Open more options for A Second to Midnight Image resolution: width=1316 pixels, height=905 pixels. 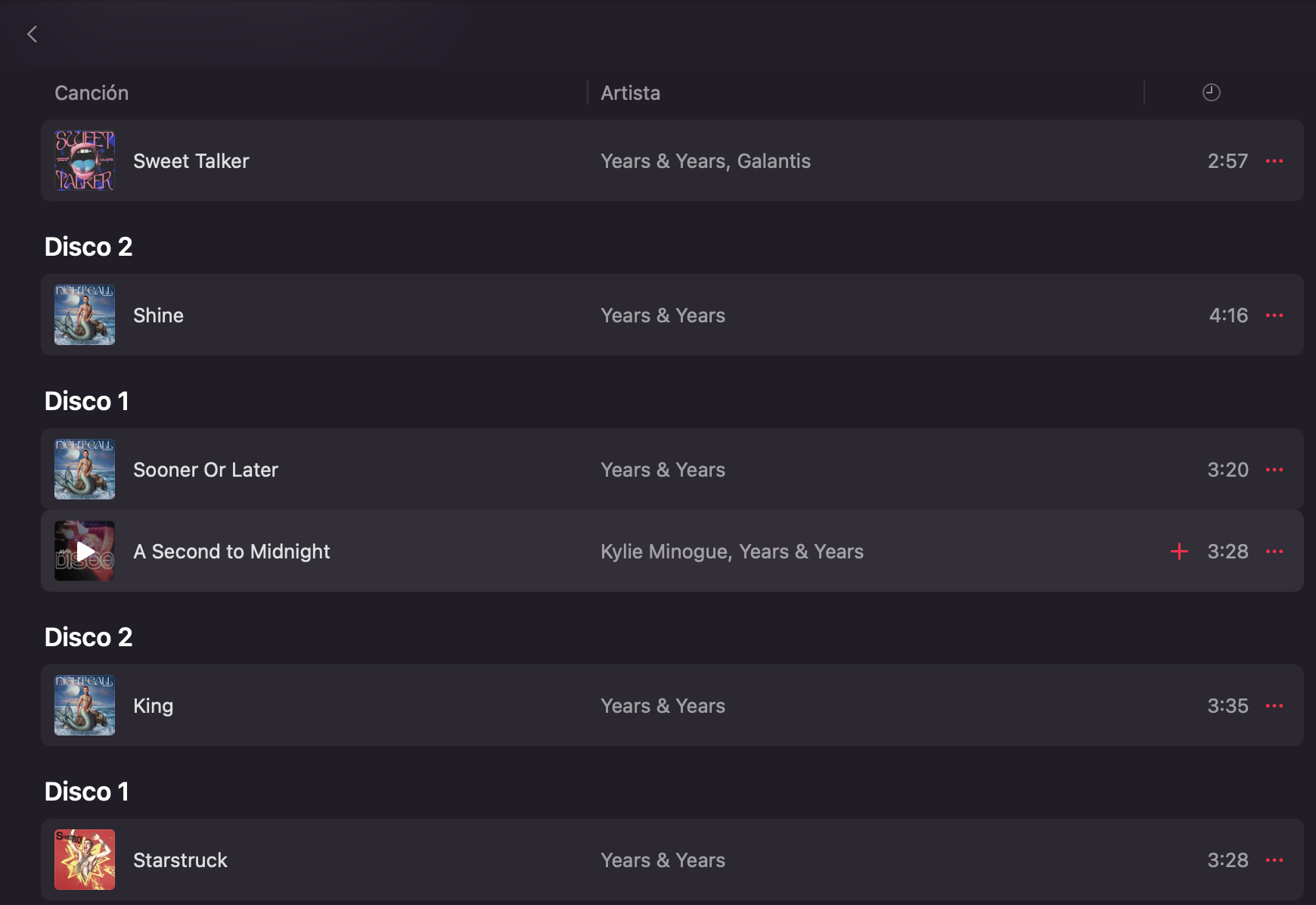pos(1274,552)
